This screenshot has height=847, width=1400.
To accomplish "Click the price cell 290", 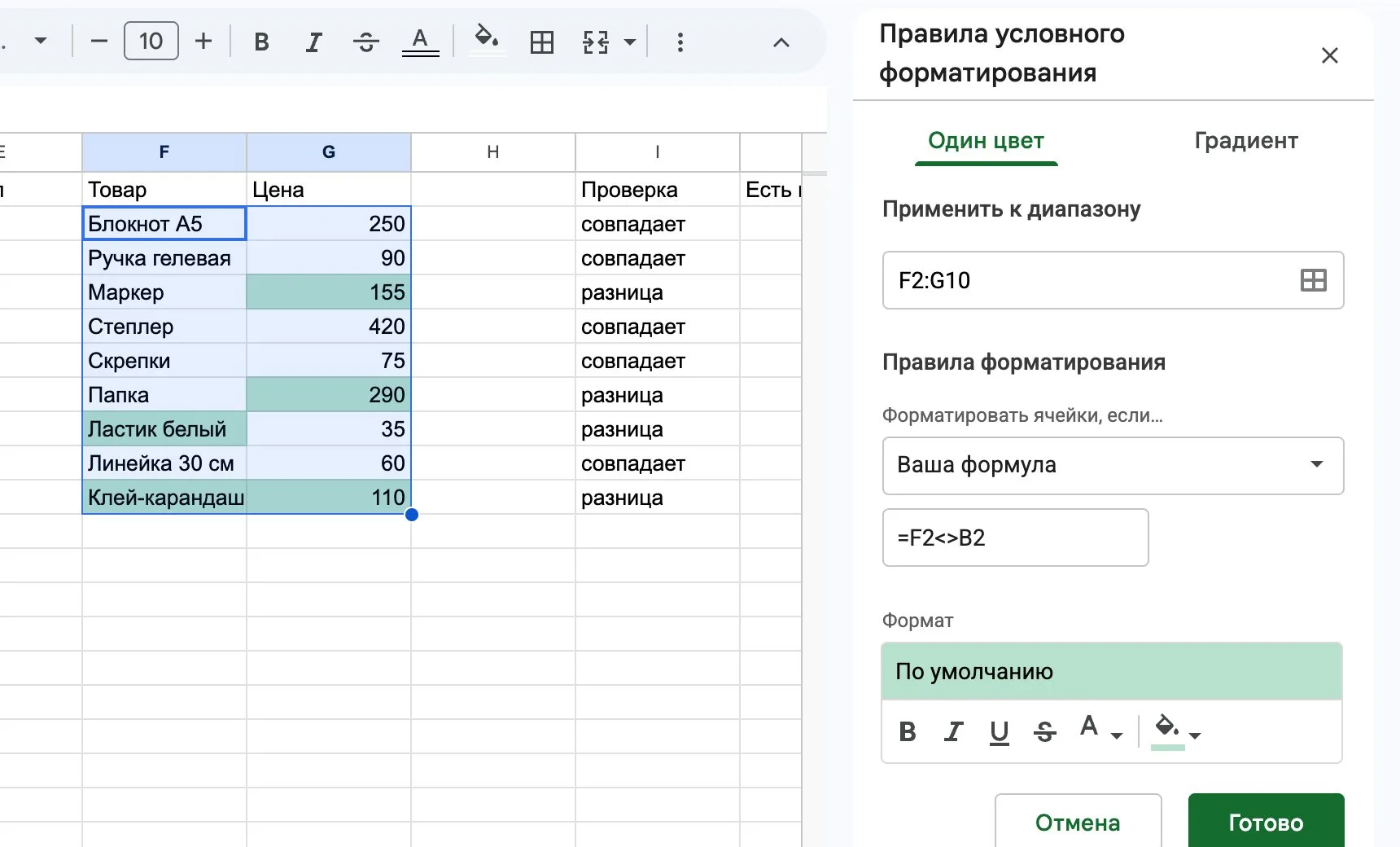I will coord(329,395).
